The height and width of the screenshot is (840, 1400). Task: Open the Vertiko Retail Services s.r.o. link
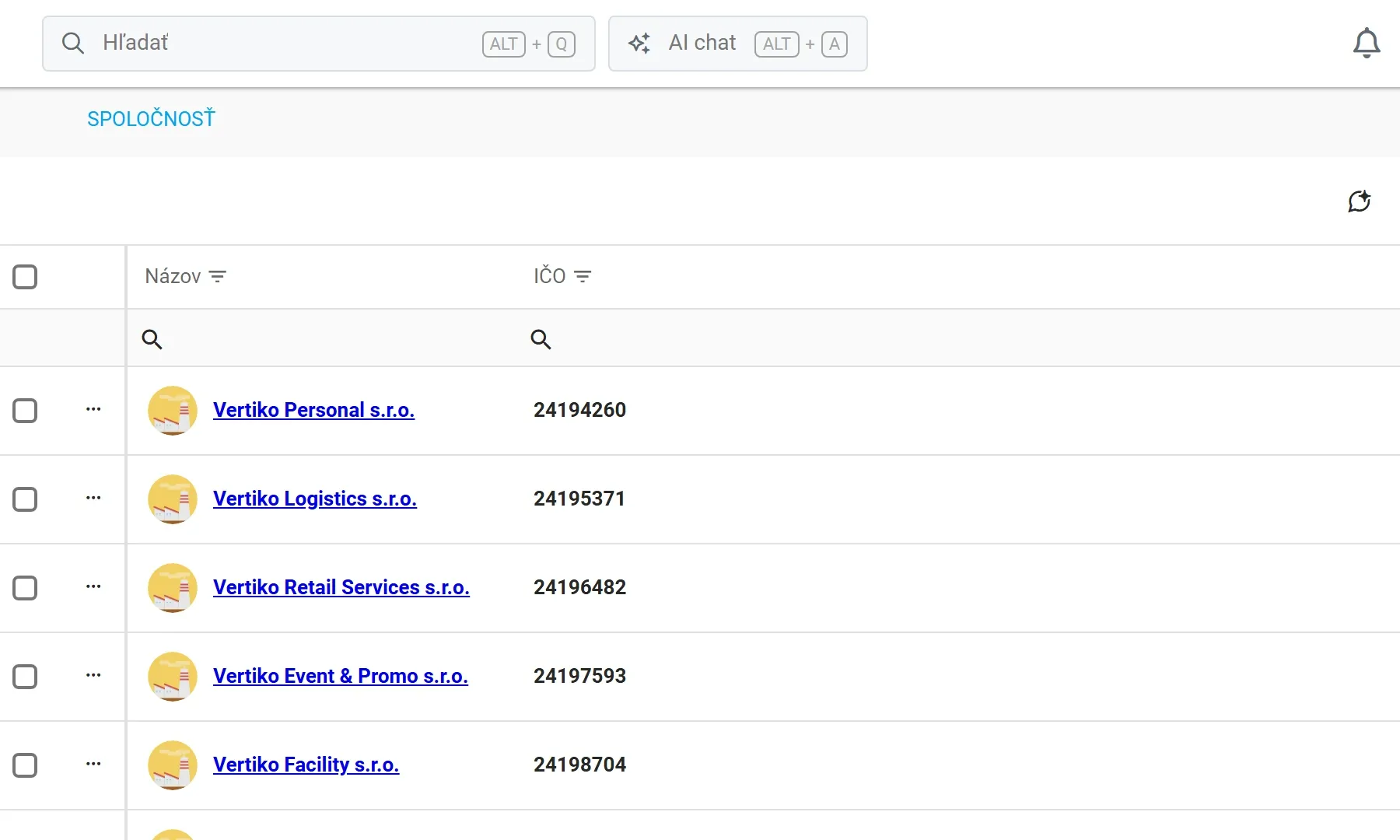pos(341,587)
